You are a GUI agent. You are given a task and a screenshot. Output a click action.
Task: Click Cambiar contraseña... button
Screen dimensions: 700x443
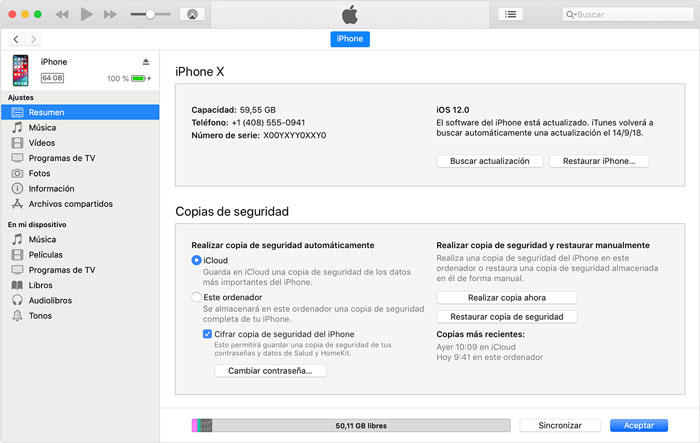[270, 371]
